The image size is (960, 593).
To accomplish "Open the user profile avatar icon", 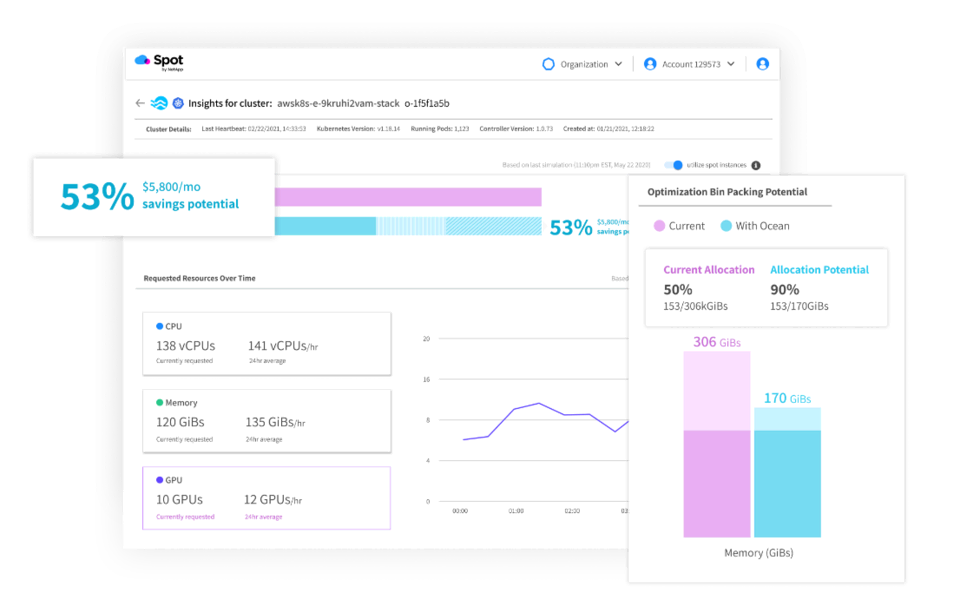I will point(762,64).
